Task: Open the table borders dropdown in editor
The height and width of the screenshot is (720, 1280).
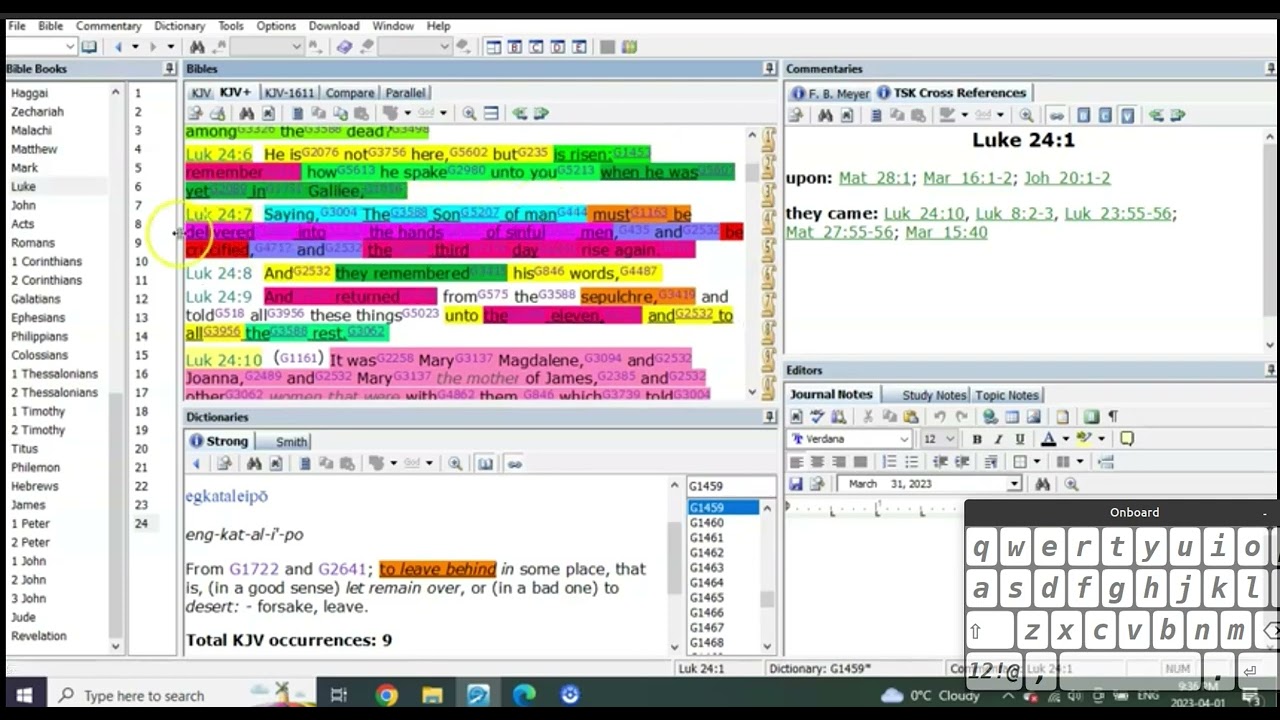Action: tap(1035, 462)
